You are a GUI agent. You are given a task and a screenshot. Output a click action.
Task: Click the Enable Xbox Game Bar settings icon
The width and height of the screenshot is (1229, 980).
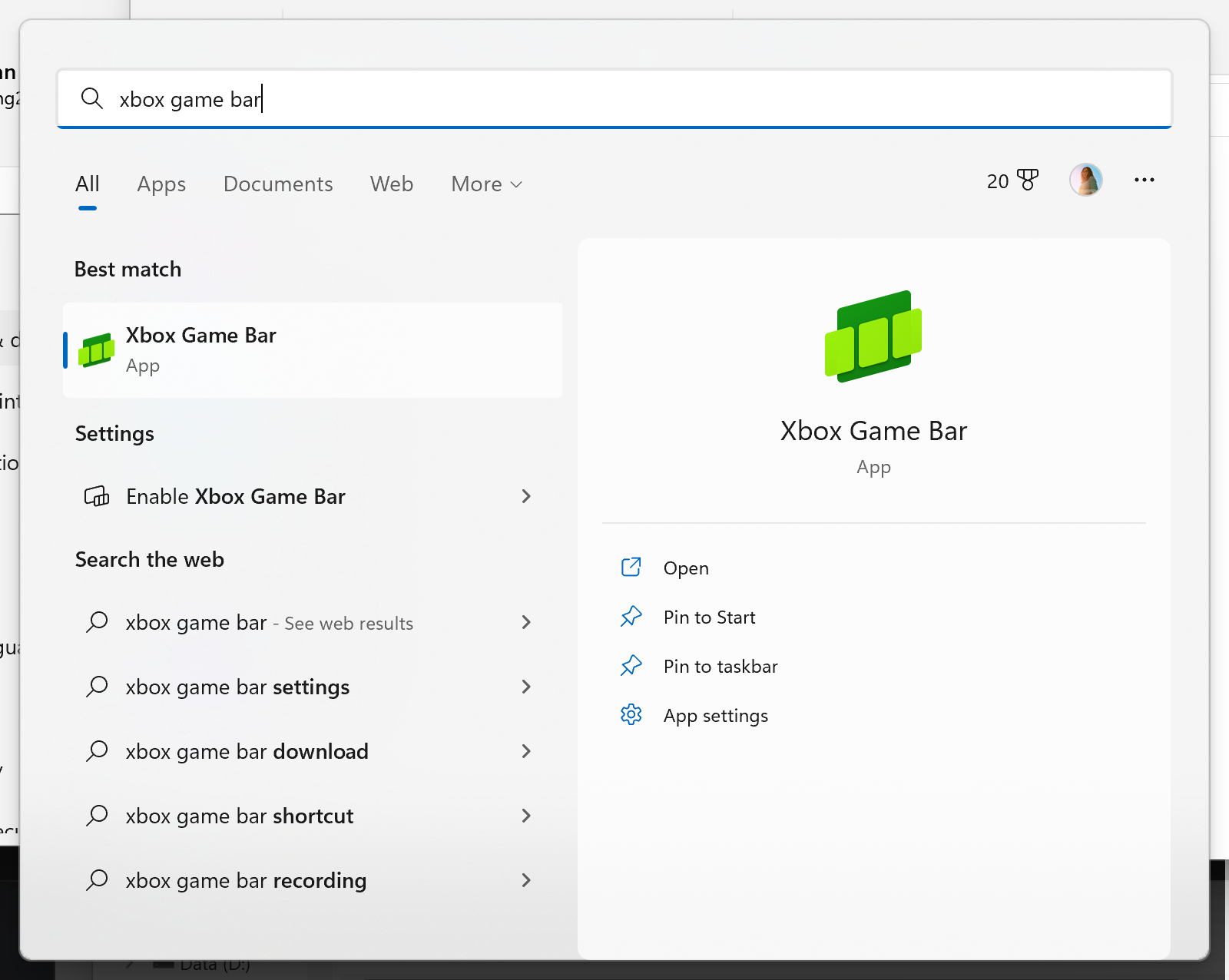(x=97, y=496)
